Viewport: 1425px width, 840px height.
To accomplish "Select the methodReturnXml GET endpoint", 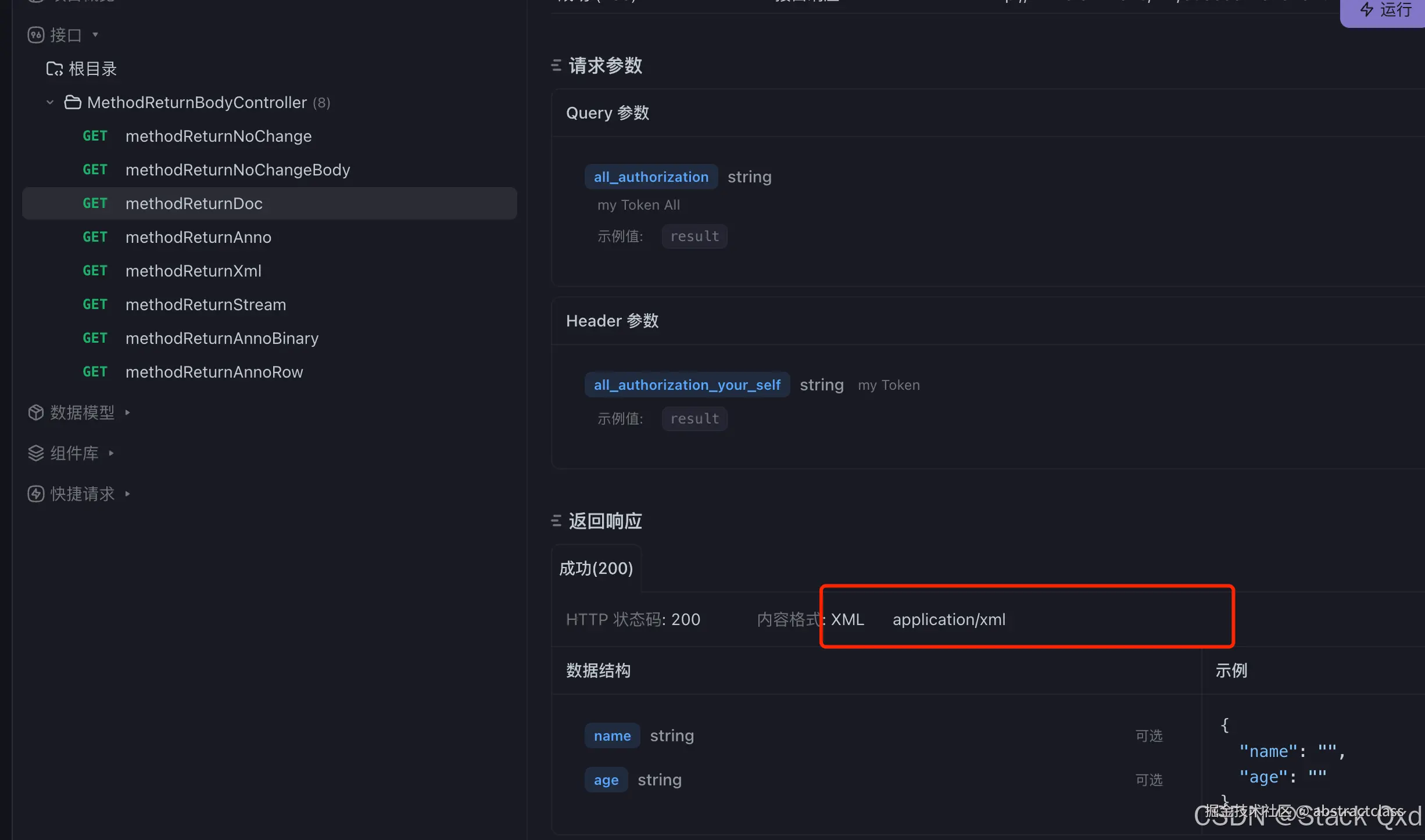I will point(194,271).
